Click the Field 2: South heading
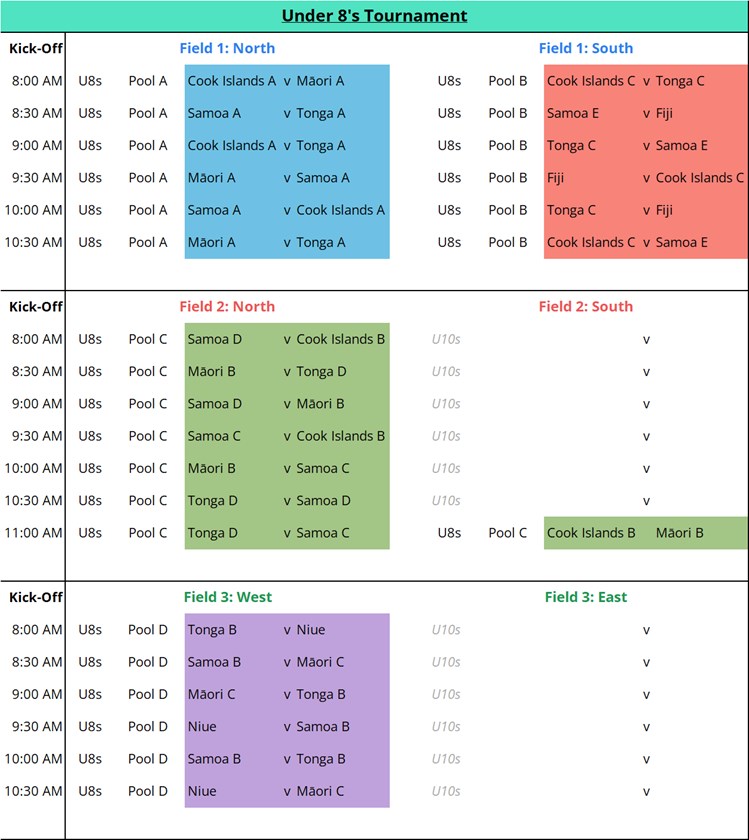This screenshot has height=840, width=749. pos(585,307)
